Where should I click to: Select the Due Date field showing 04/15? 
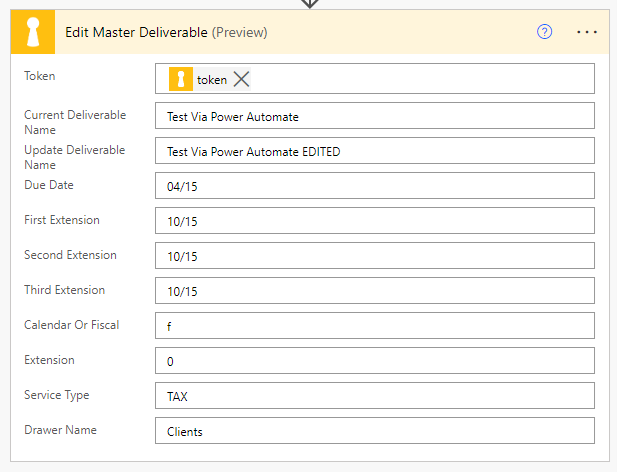tap(375, 186)
